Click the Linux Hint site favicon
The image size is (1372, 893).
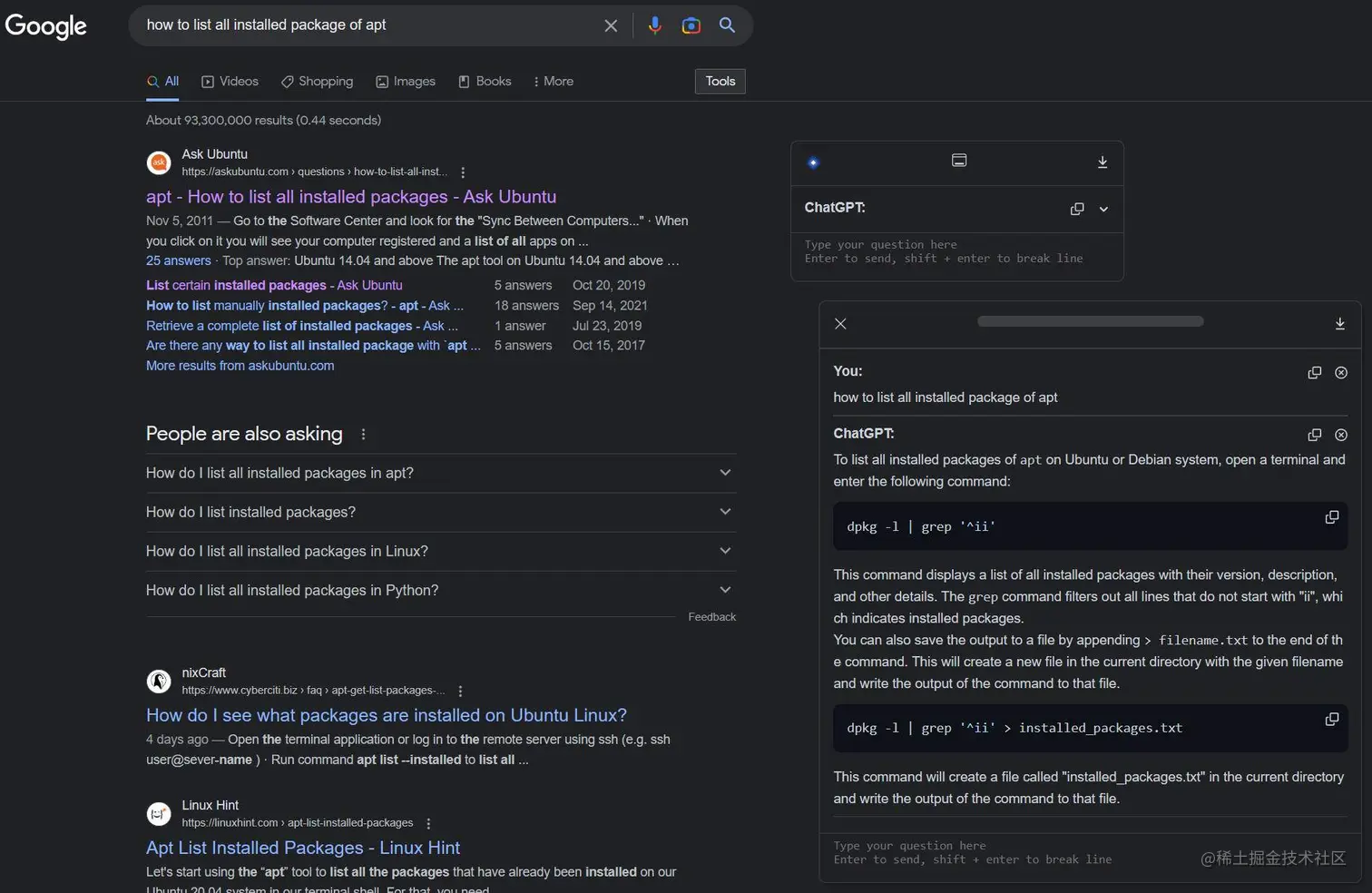tap(159, 814)
